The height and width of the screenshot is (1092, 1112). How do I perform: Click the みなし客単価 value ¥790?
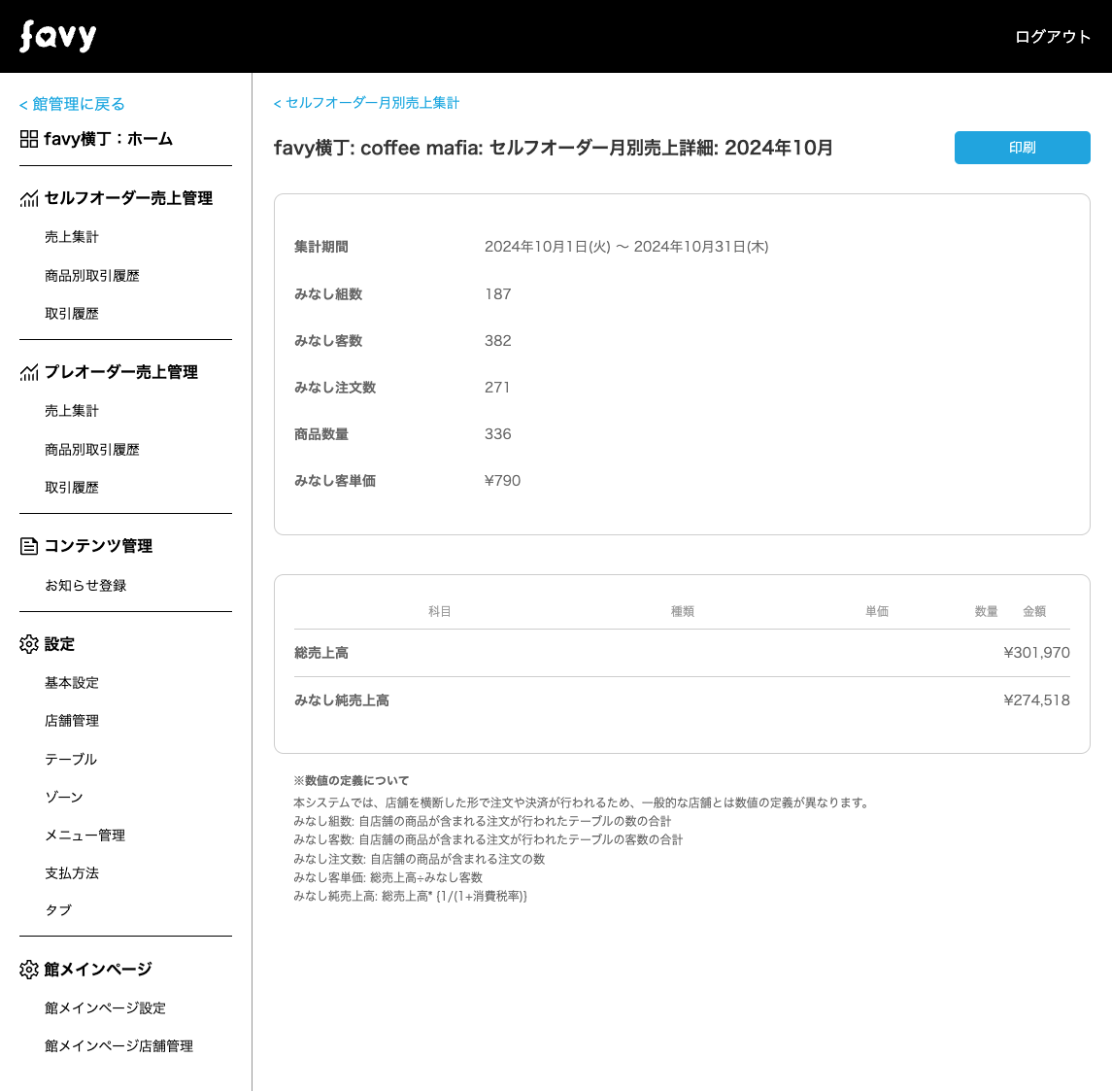[x=502, y=481]
